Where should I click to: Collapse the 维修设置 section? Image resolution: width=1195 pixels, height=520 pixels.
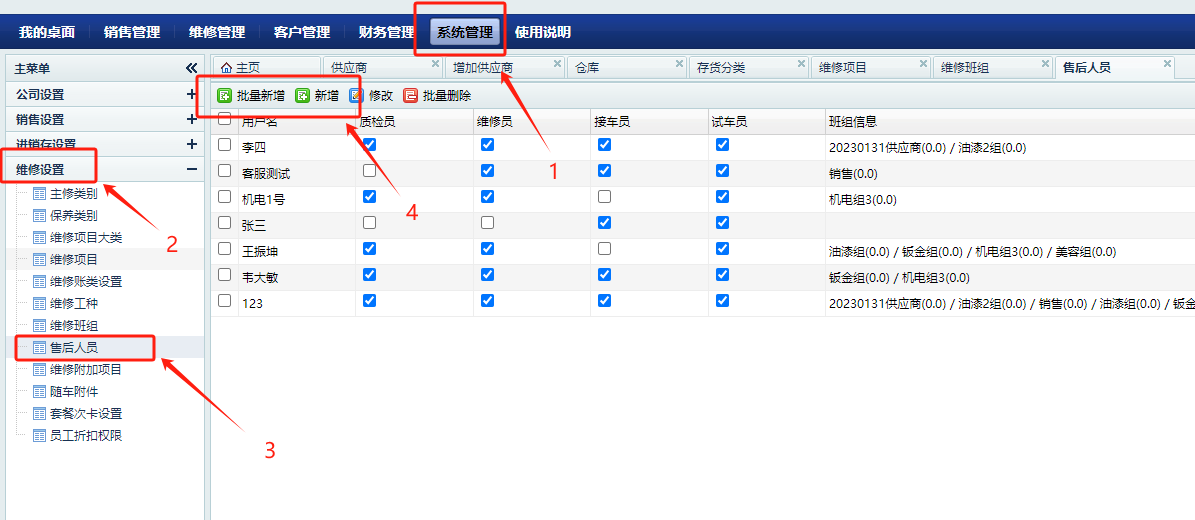[192, 169]
